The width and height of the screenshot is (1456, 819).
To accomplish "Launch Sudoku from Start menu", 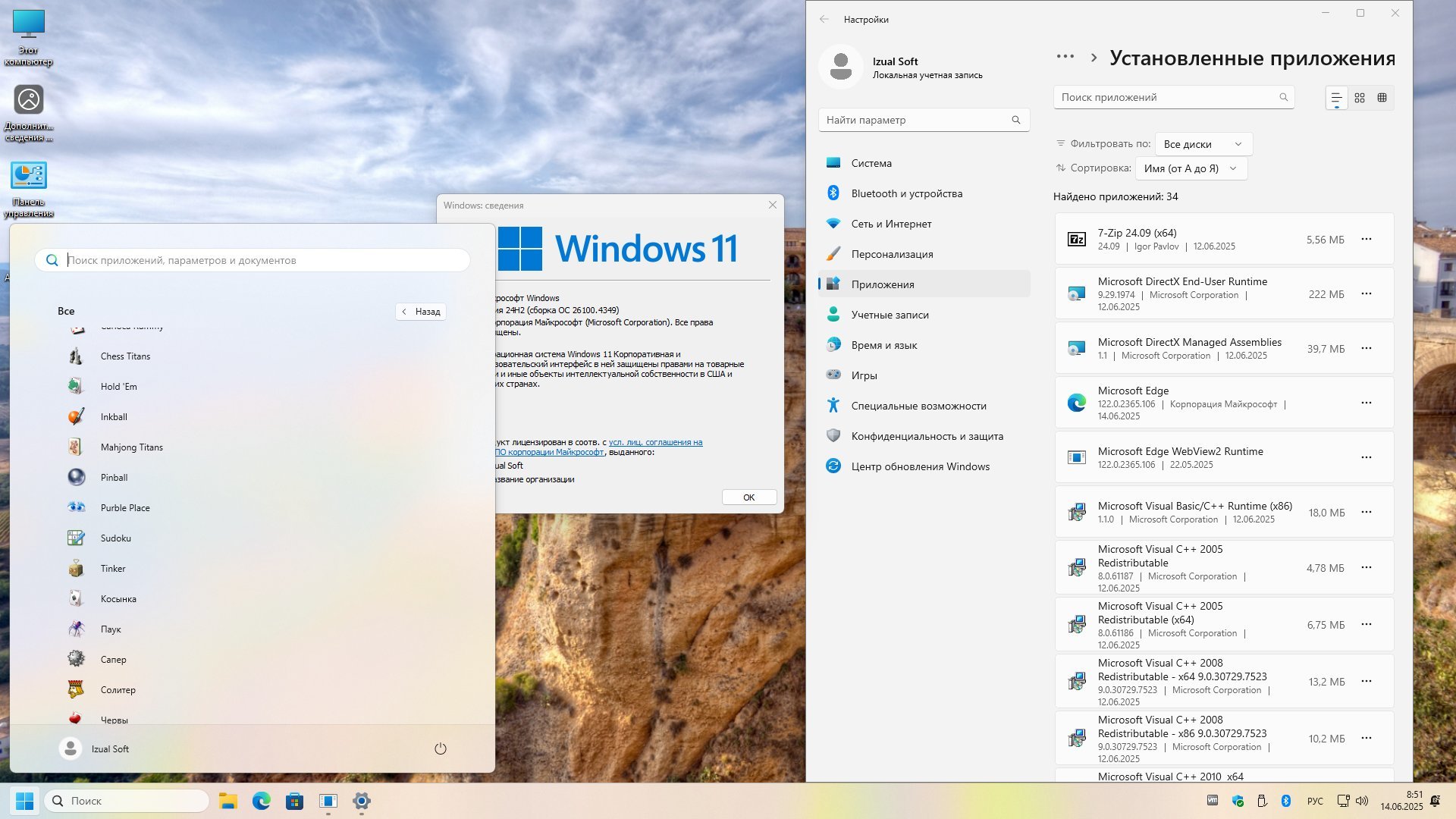I will point(115,538).
